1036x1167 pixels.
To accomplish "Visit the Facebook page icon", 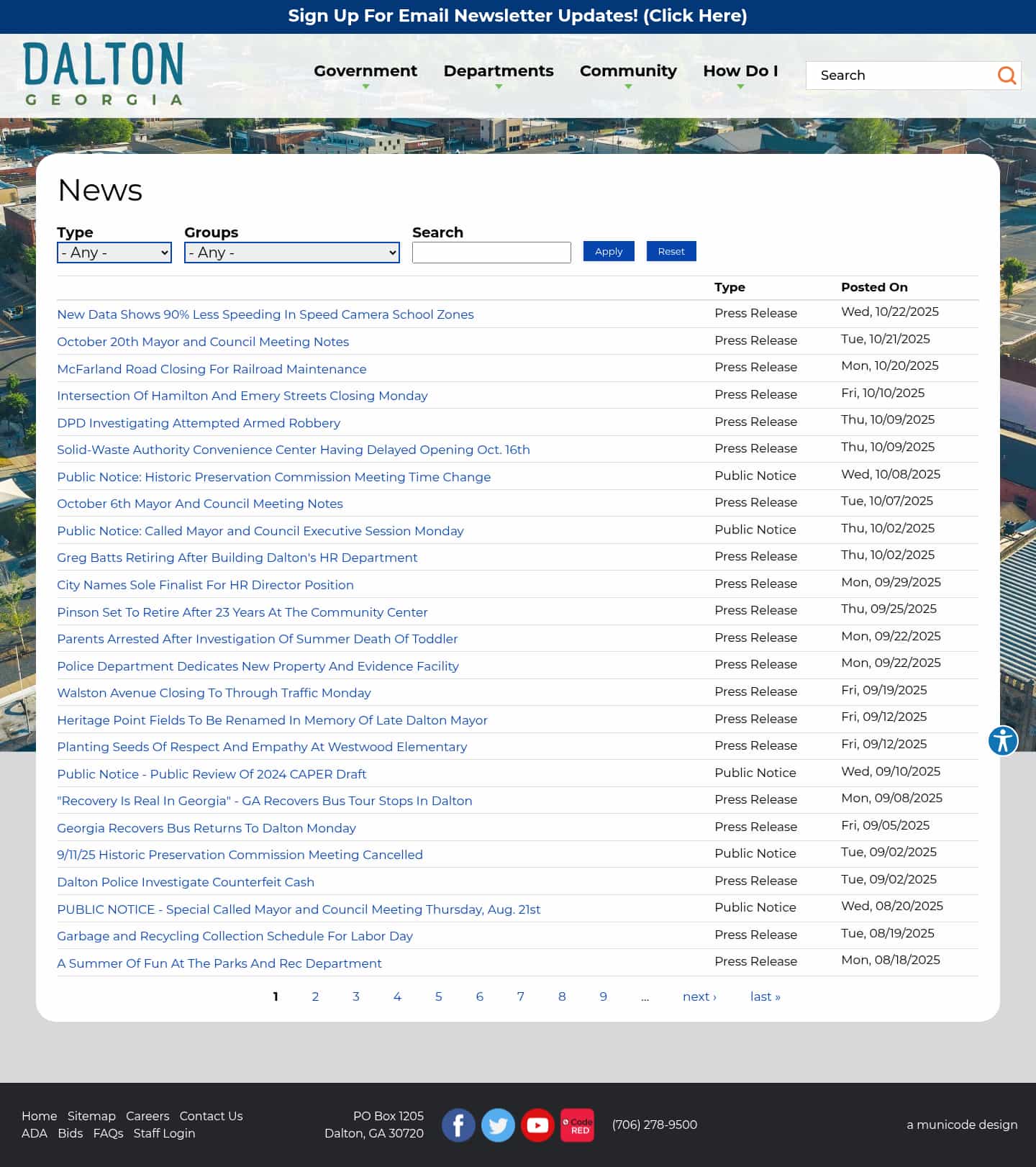I will point(458,1125).
